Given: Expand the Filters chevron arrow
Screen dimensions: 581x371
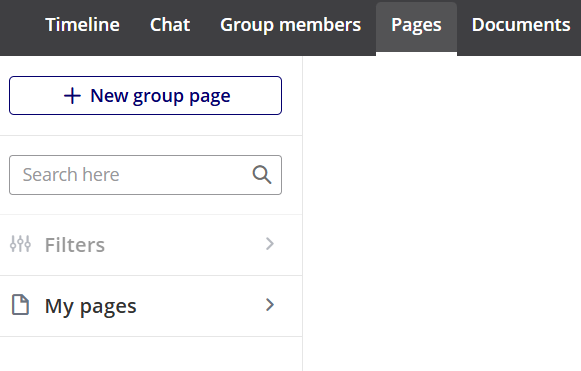Looking at the screenshot, I should click(x=270, y=244).
